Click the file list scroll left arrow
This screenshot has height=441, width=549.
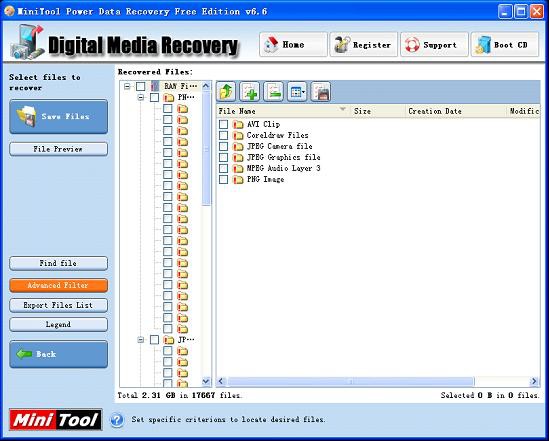click(x=221, y=381)
